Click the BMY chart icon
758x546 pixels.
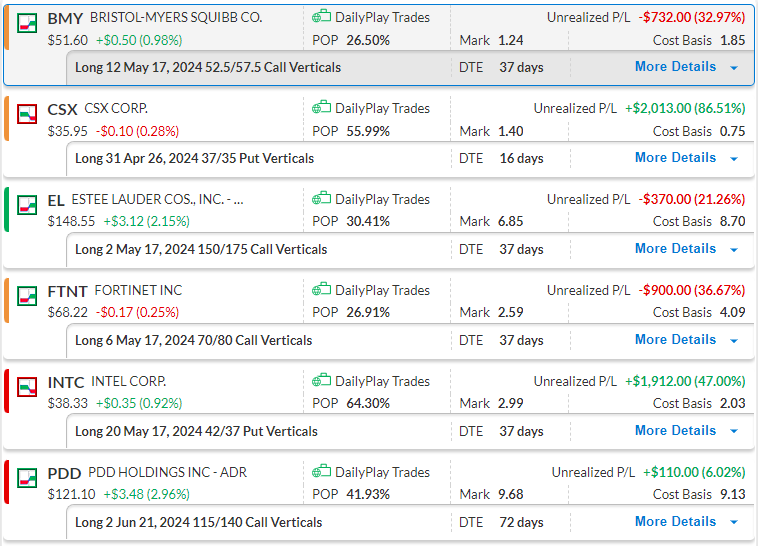pyautogui.click(x=27, y=23)
